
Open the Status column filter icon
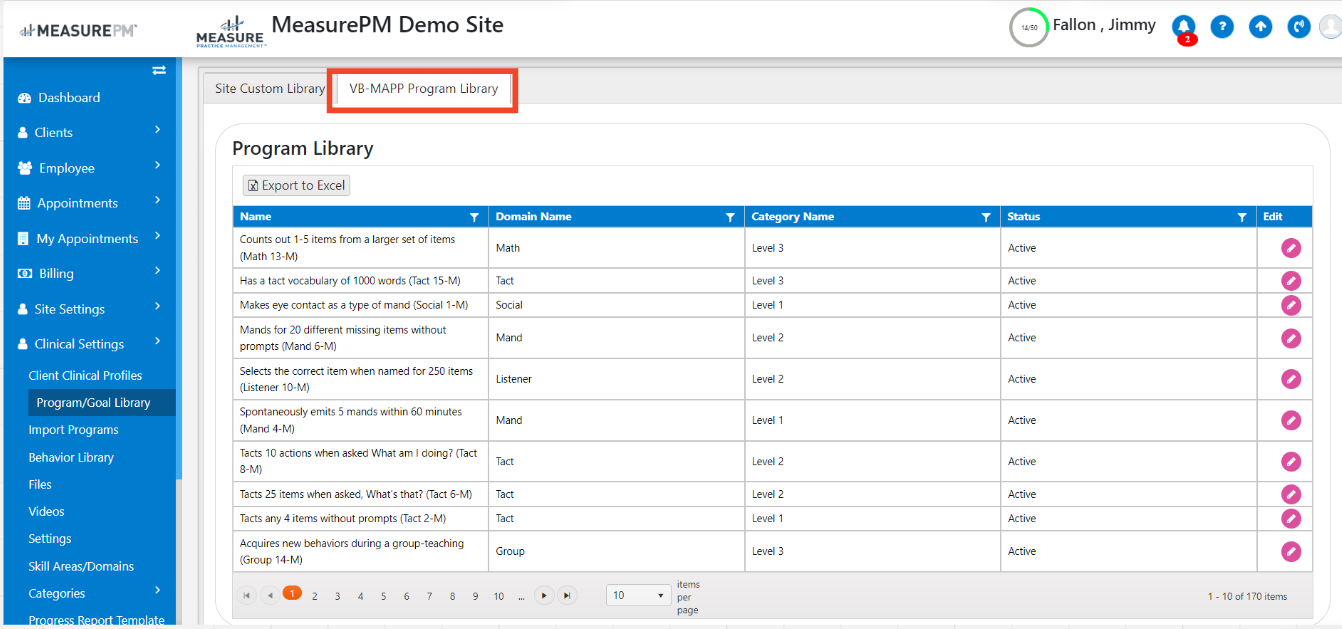tap(1242, 217)
